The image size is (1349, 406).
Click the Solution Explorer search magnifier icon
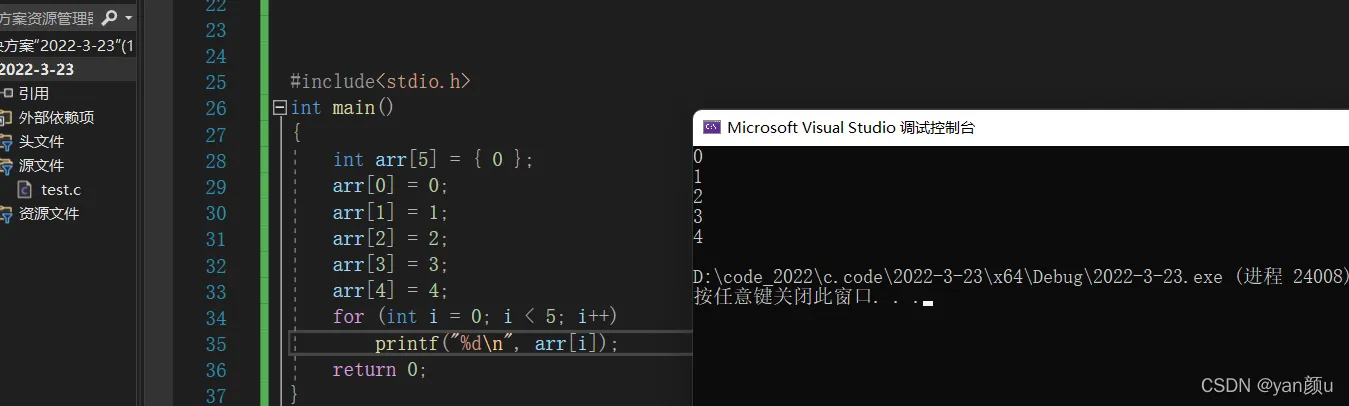pyautogui.click(x=110, y=17)
